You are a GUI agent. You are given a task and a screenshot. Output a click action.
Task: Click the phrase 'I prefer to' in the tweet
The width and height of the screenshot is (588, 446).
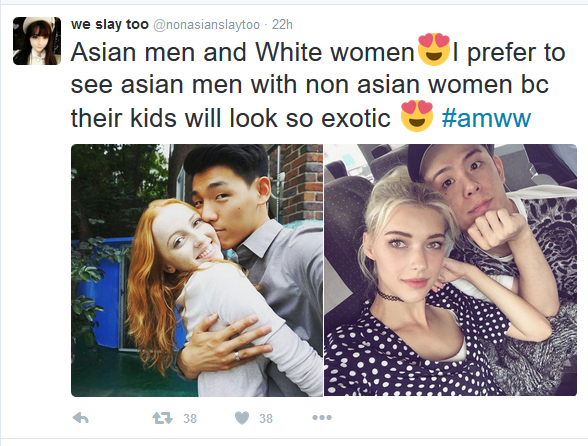point(508,53)
